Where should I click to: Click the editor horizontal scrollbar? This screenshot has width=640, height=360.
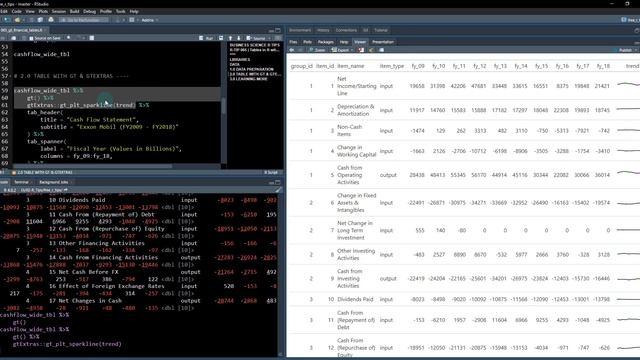tap(93, 166)
